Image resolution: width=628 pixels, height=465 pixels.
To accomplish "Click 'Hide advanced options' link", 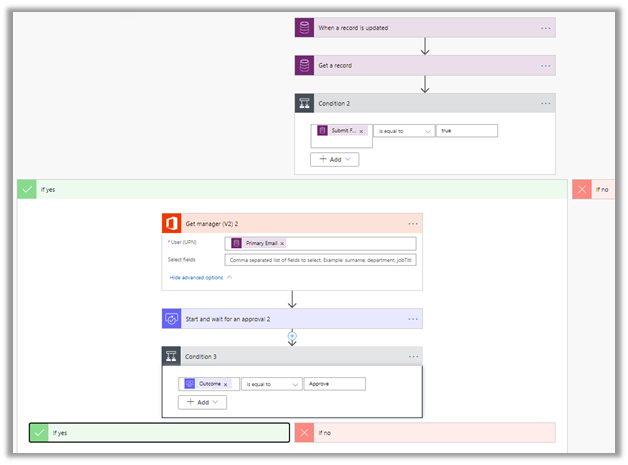I will click(x=200, y=277).
